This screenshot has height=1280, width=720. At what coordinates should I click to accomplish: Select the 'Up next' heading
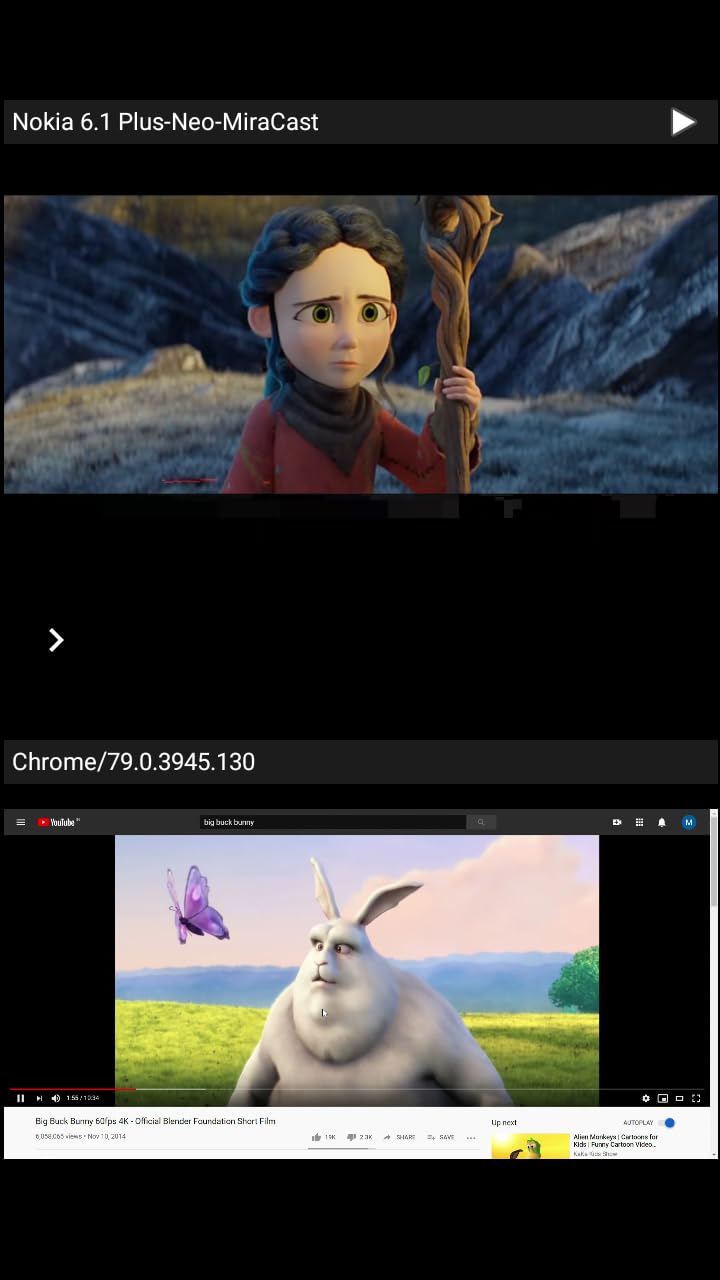pos(504,1123)
